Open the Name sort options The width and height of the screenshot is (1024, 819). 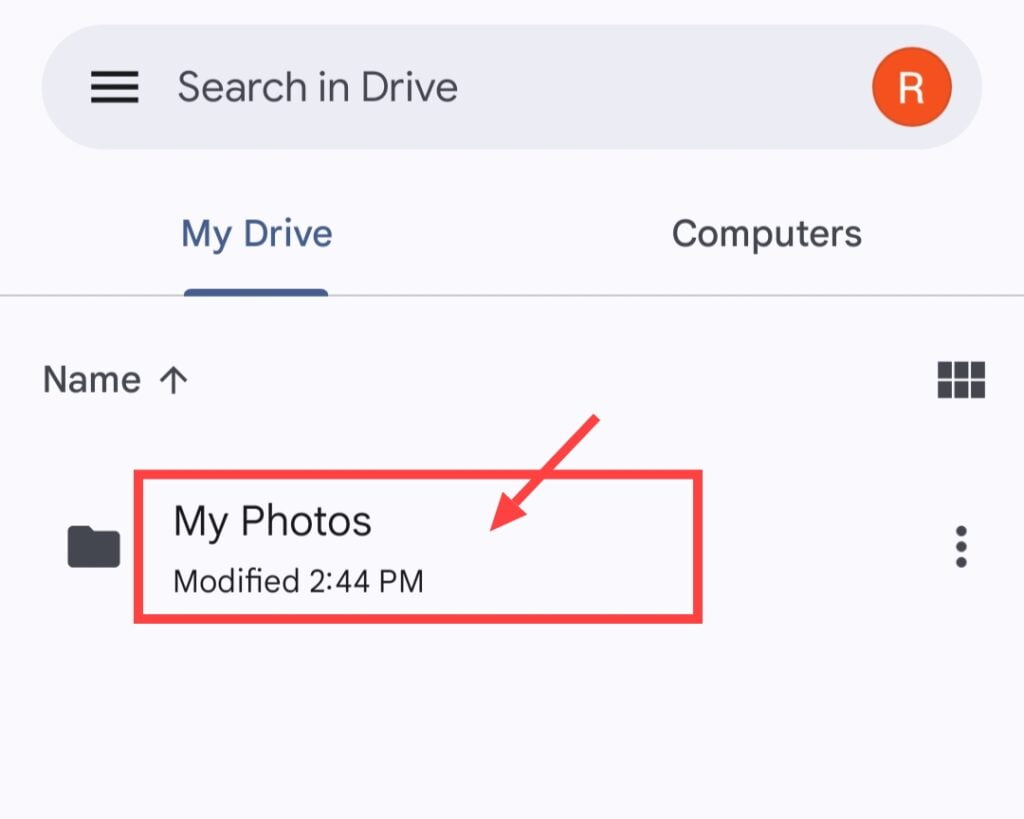tap(116, 379)
